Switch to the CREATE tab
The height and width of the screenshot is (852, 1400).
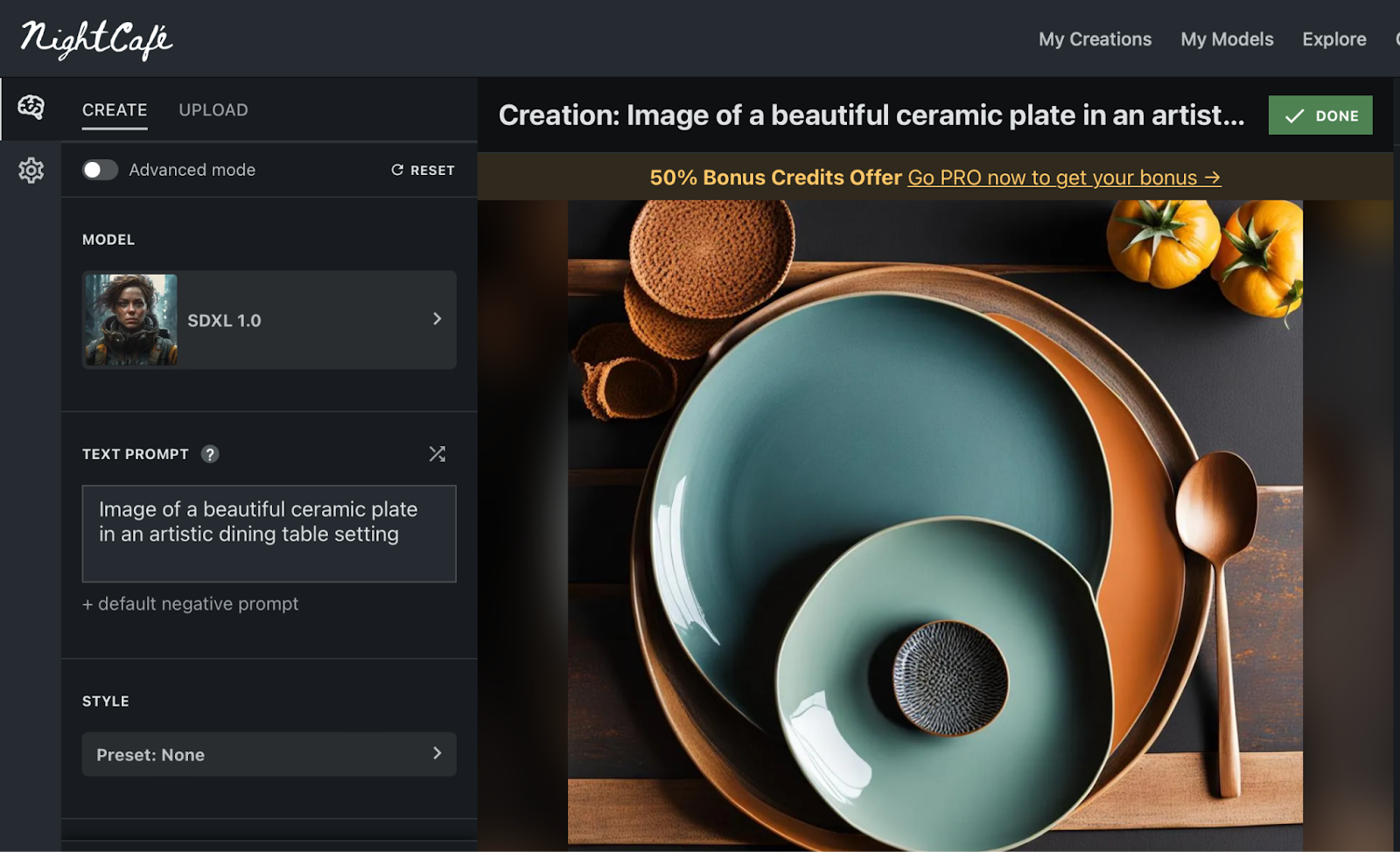pyautogui.click(x=115, y=110)
